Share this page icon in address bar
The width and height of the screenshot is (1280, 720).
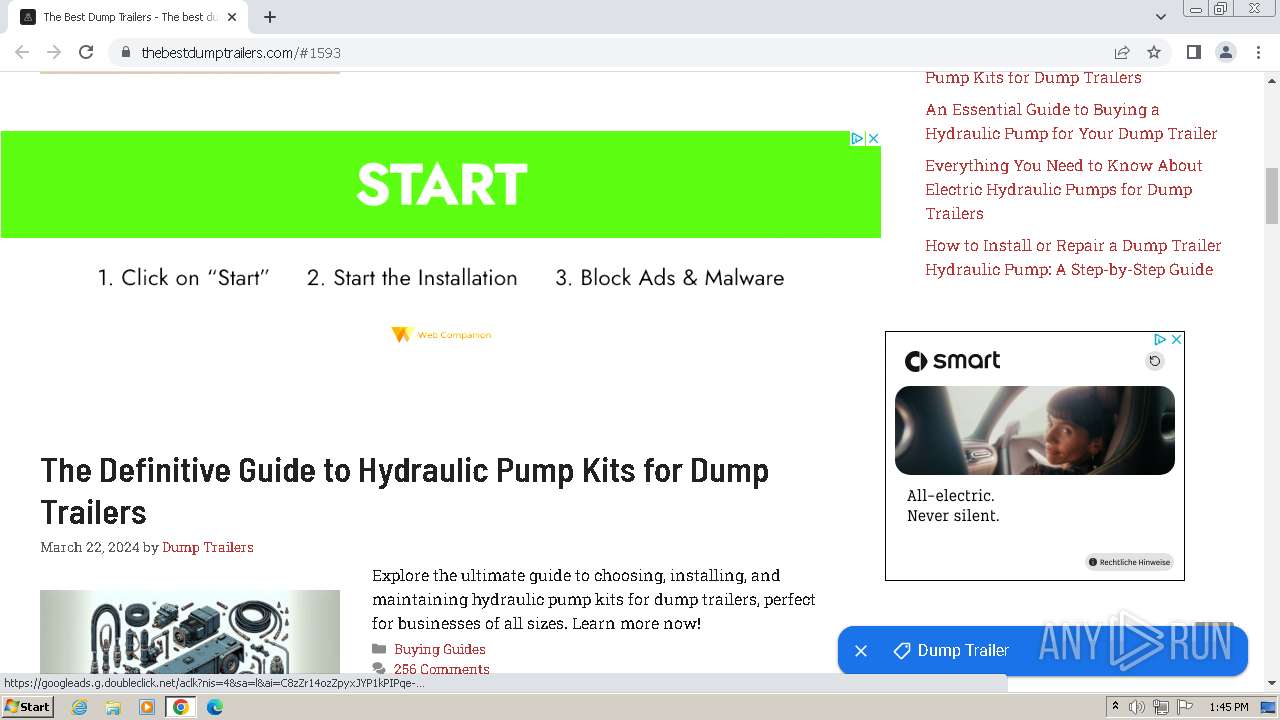click(1122, 52)
